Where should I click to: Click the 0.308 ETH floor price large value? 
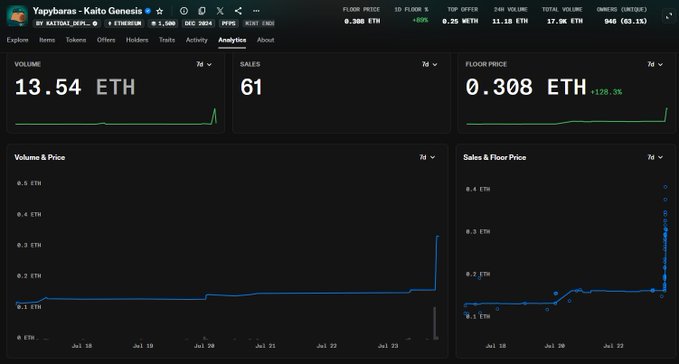coord(526,87)
